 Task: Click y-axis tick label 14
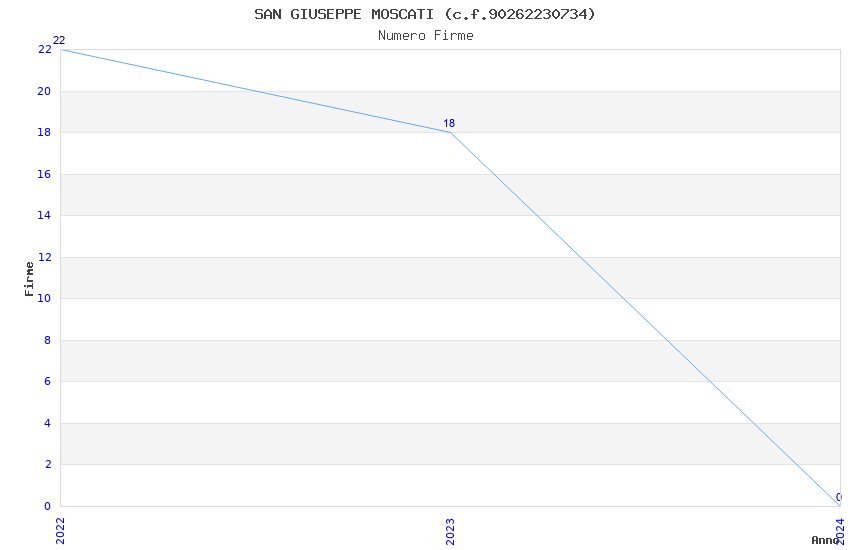click(x=44, y=215)
